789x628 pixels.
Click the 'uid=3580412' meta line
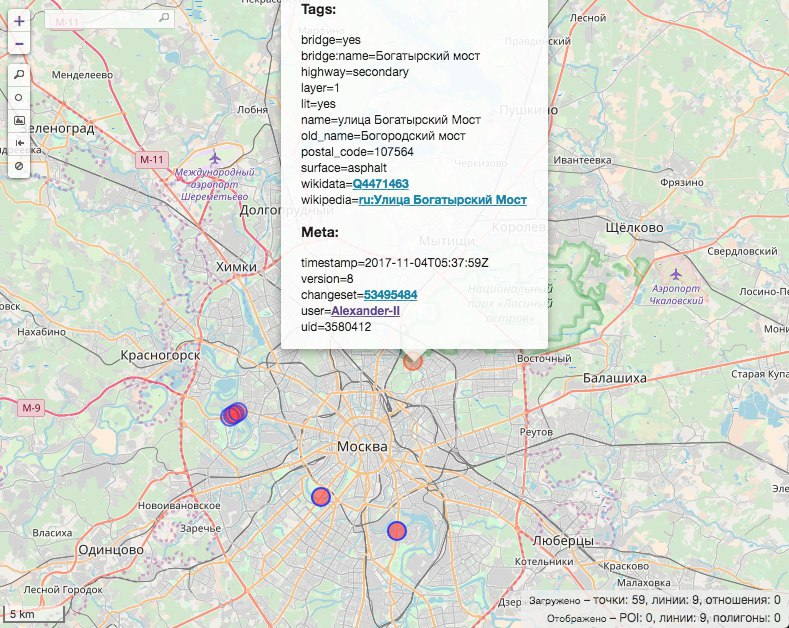(x=336, y=327)
